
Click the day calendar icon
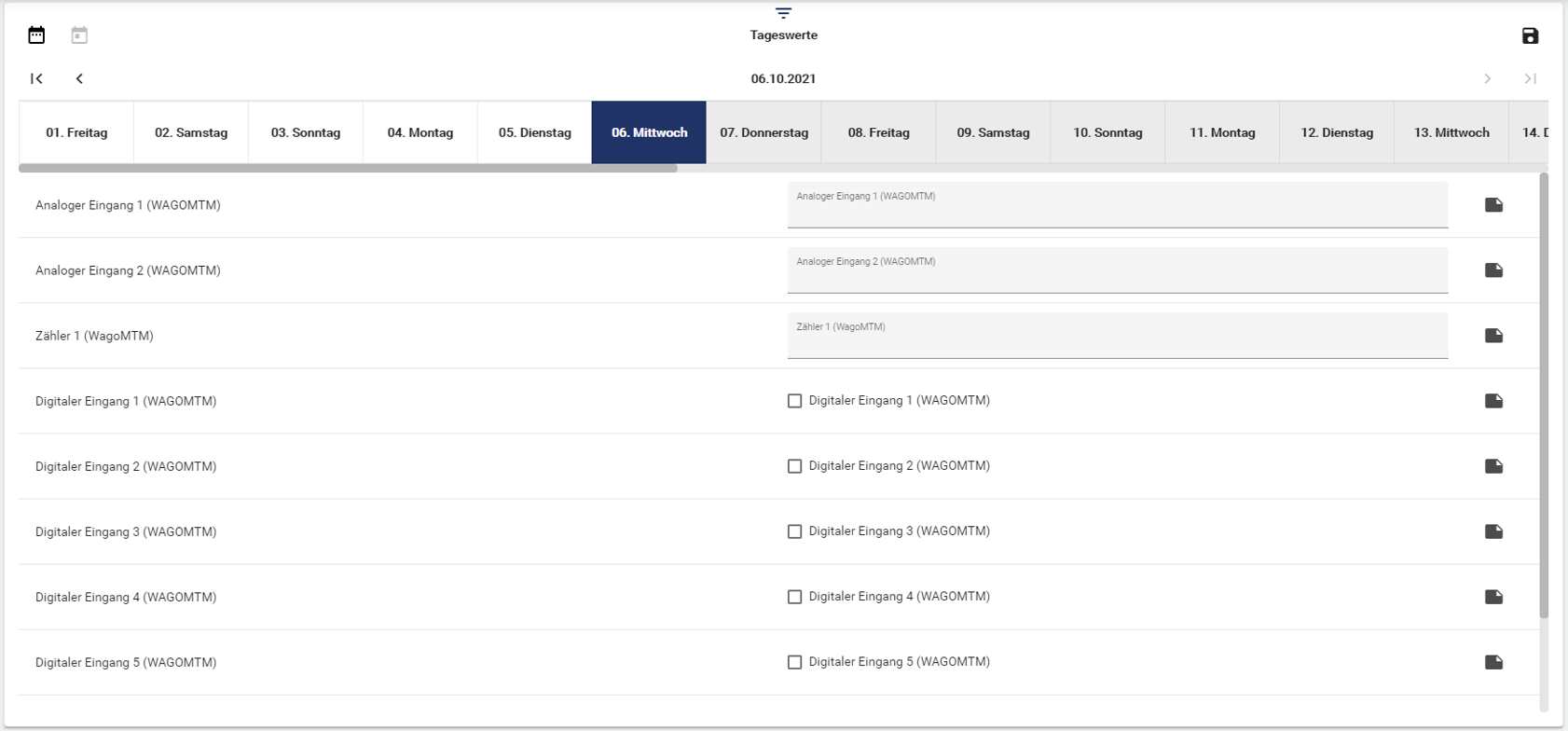coord(79,35)
